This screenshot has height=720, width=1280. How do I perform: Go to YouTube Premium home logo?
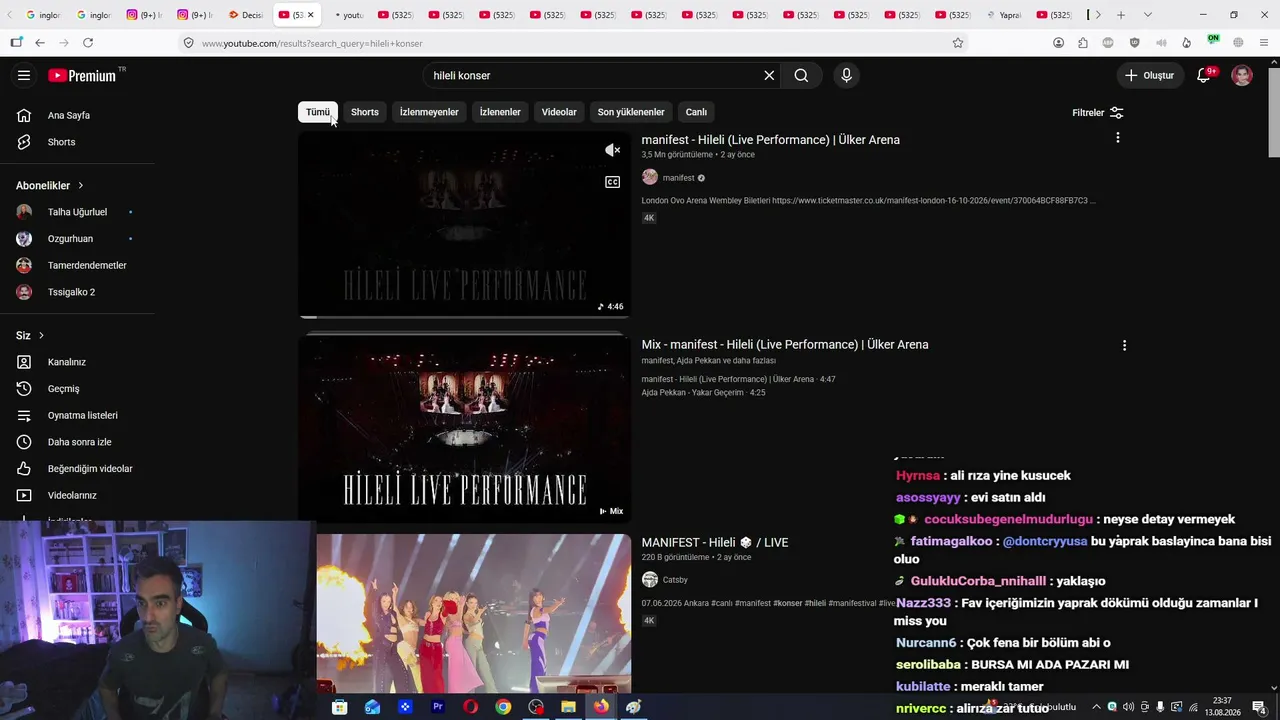pyautogui.click(x=82, y=75)
